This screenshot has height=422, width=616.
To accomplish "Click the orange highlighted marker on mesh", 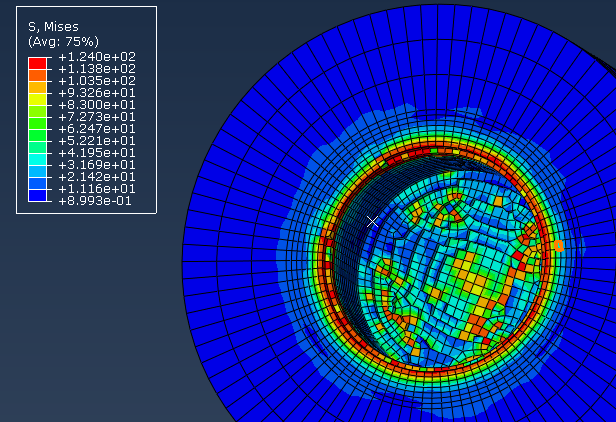I will coord(559,246).
